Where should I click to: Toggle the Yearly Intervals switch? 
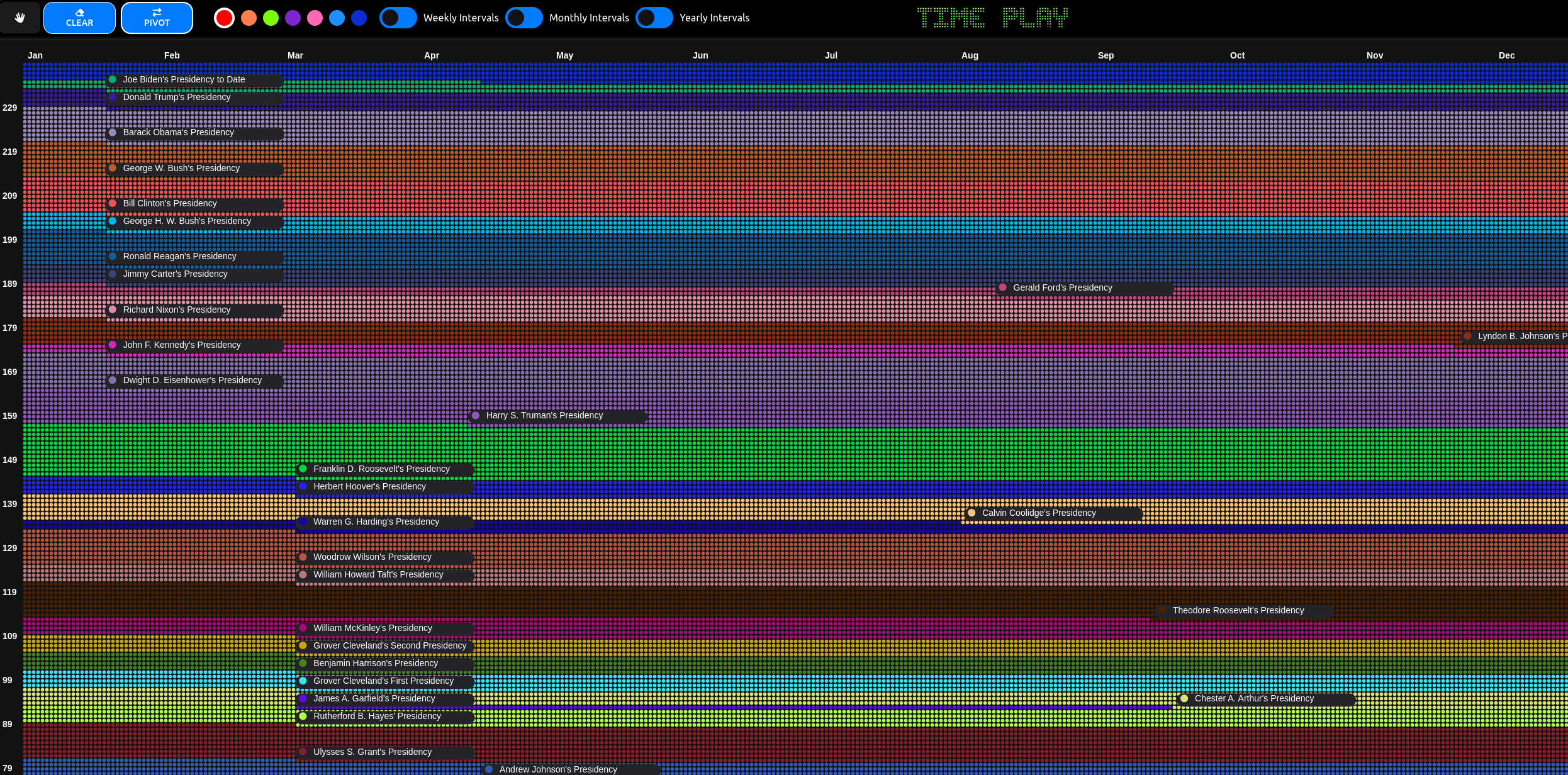(x=654, y=18)
